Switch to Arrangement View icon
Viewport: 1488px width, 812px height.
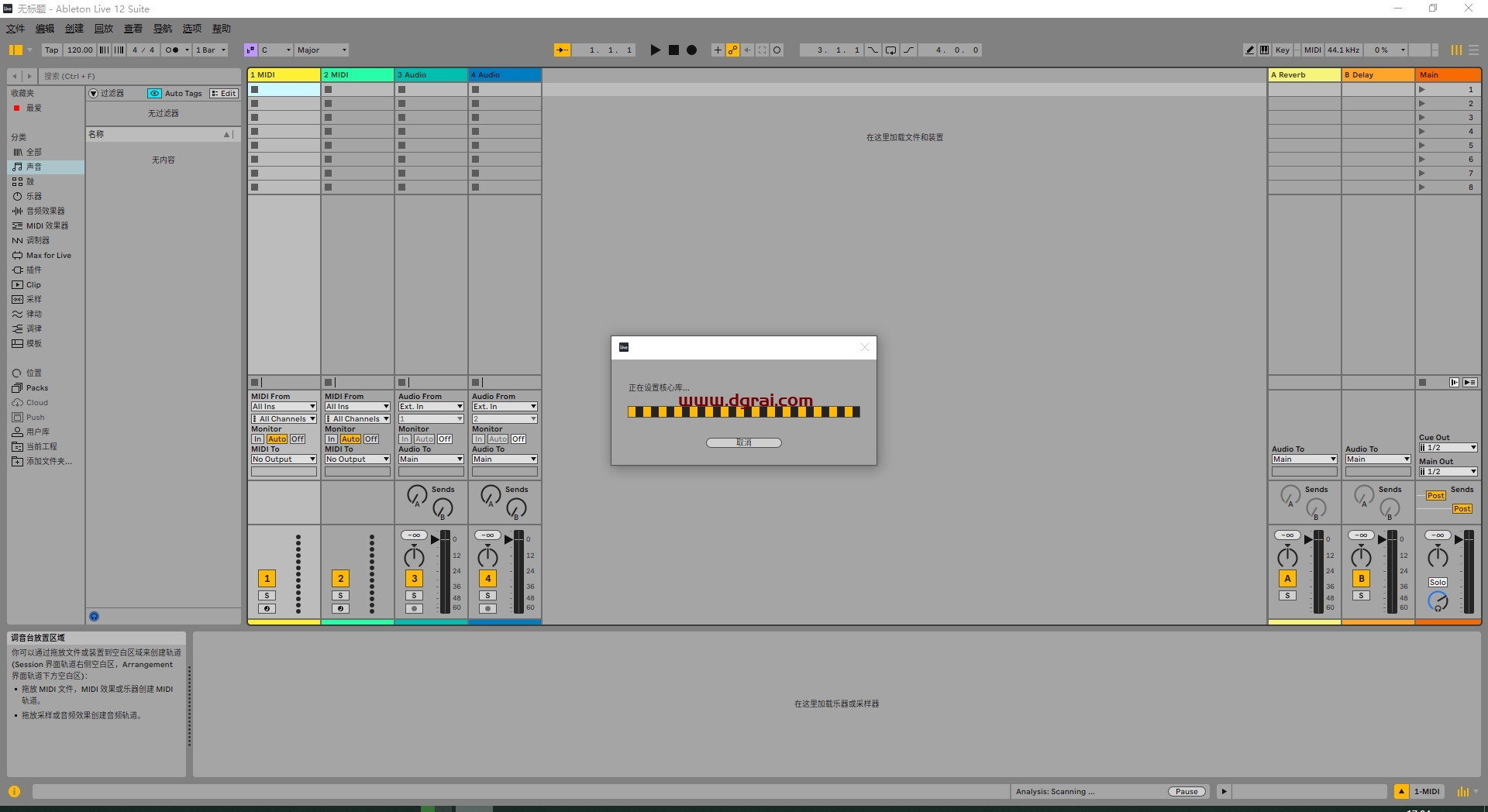(1473, 50)
